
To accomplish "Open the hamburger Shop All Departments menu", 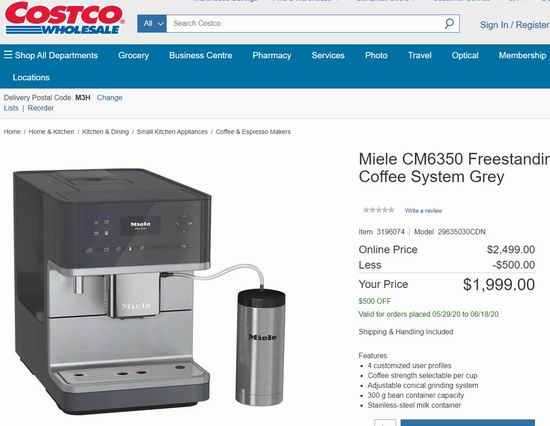I will pyautogui.click(x=51, y=55).
